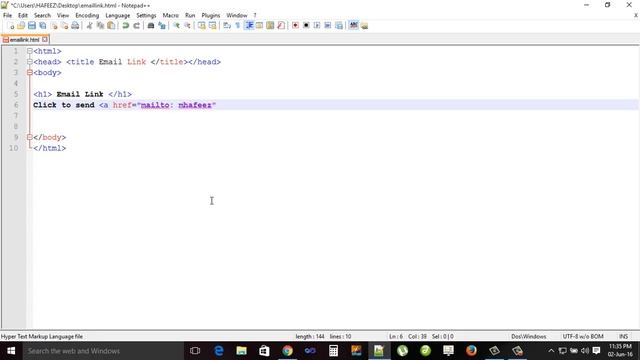Click the Zoom In toolbar icon
The width and height of the screenshot is (640, 360).
176,26
